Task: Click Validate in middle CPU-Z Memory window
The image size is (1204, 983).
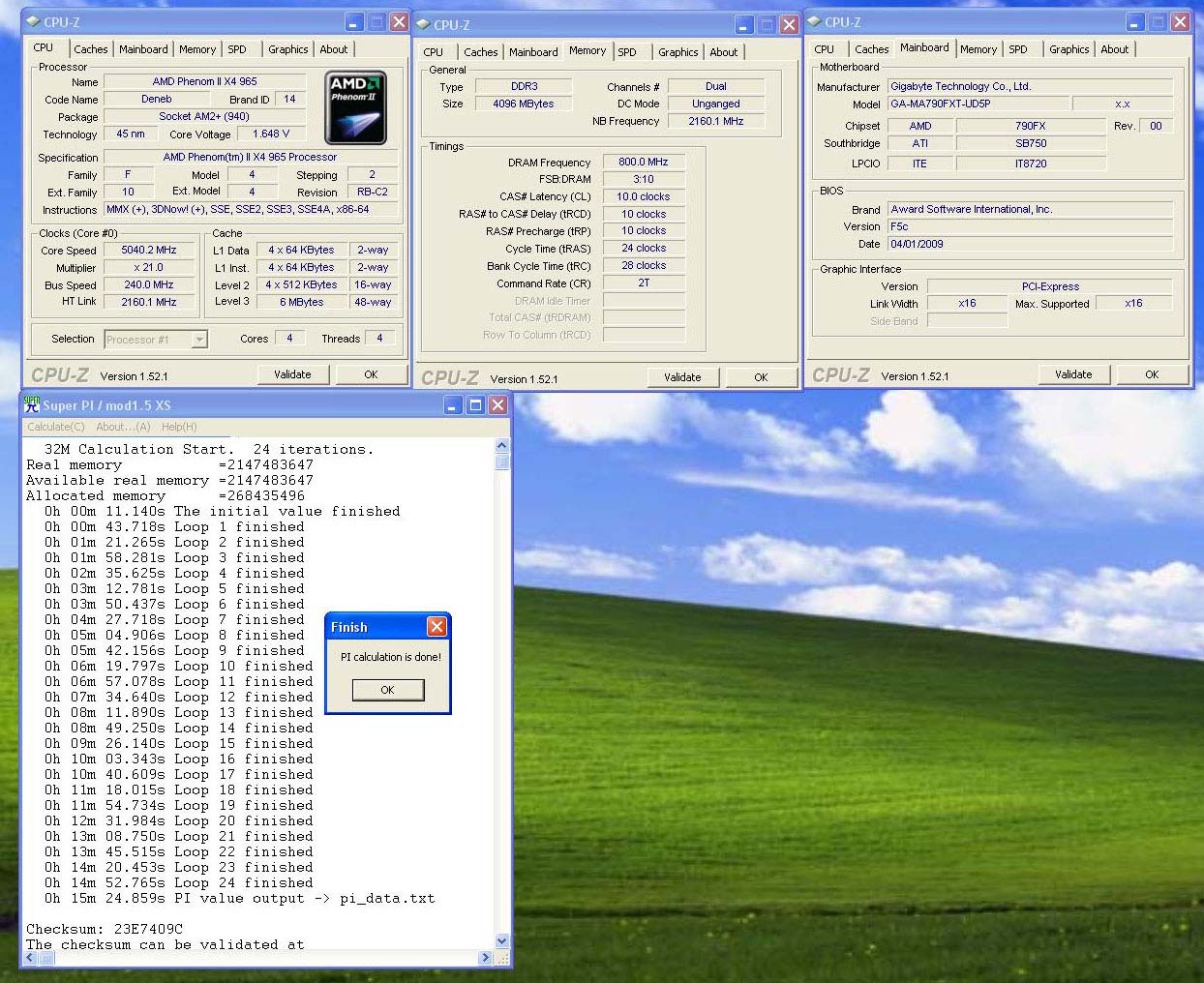Action: pos(682,377)
